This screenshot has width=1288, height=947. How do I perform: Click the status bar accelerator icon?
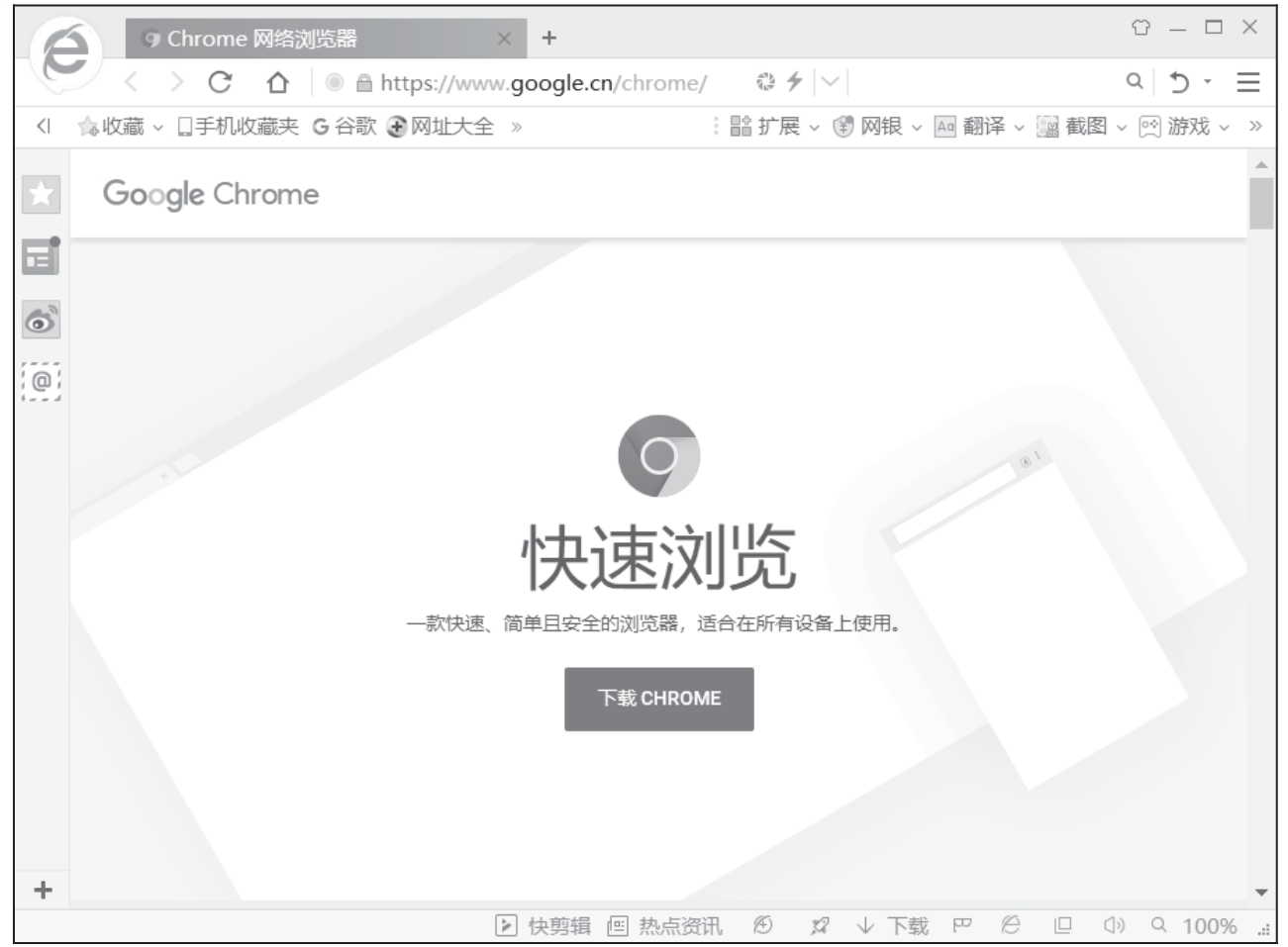click(x=762, y=926)
